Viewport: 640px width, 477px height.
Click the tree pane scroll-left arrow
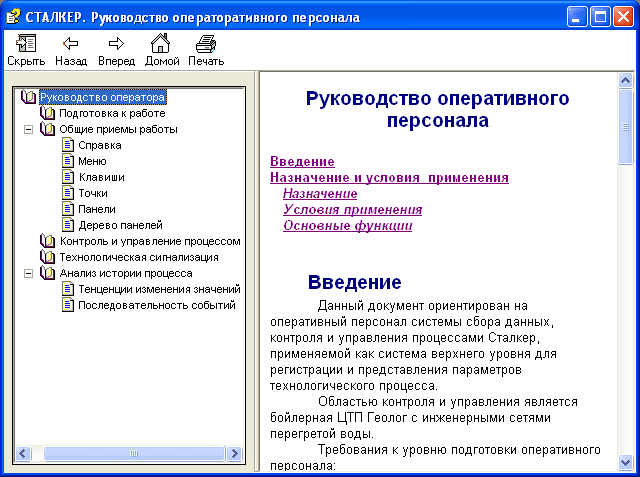click(23, 453)
